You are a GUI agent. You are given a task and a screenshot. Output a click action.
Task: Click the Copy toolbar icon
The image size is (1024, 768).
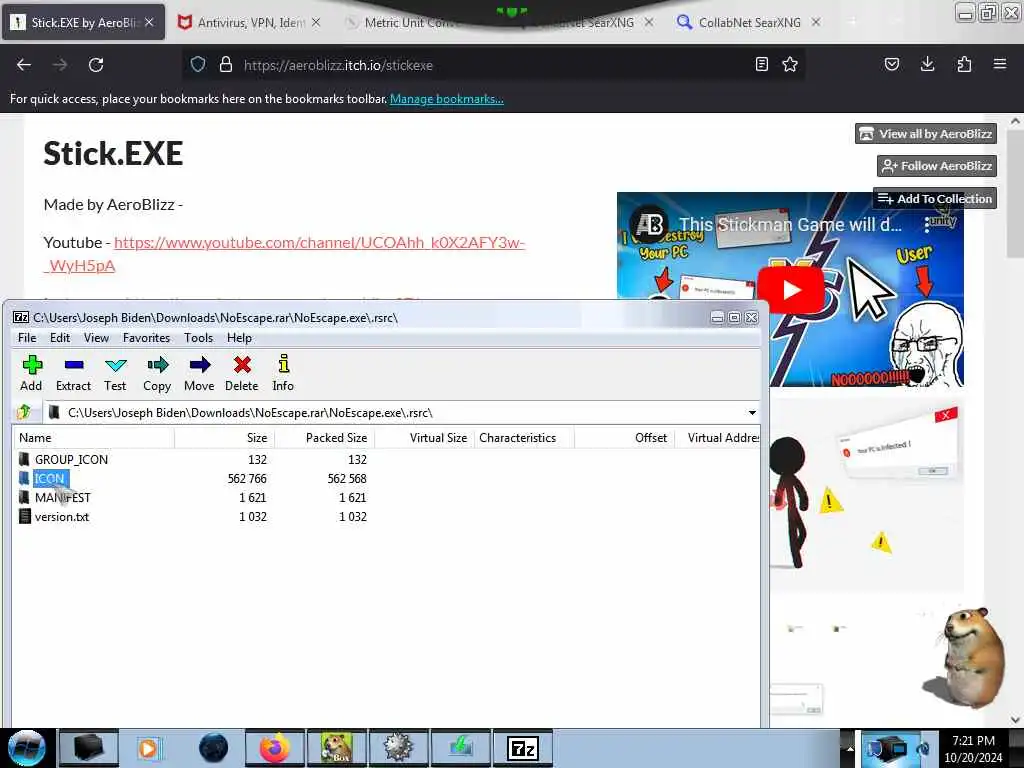pyautogui.click(x=157, y=373)
